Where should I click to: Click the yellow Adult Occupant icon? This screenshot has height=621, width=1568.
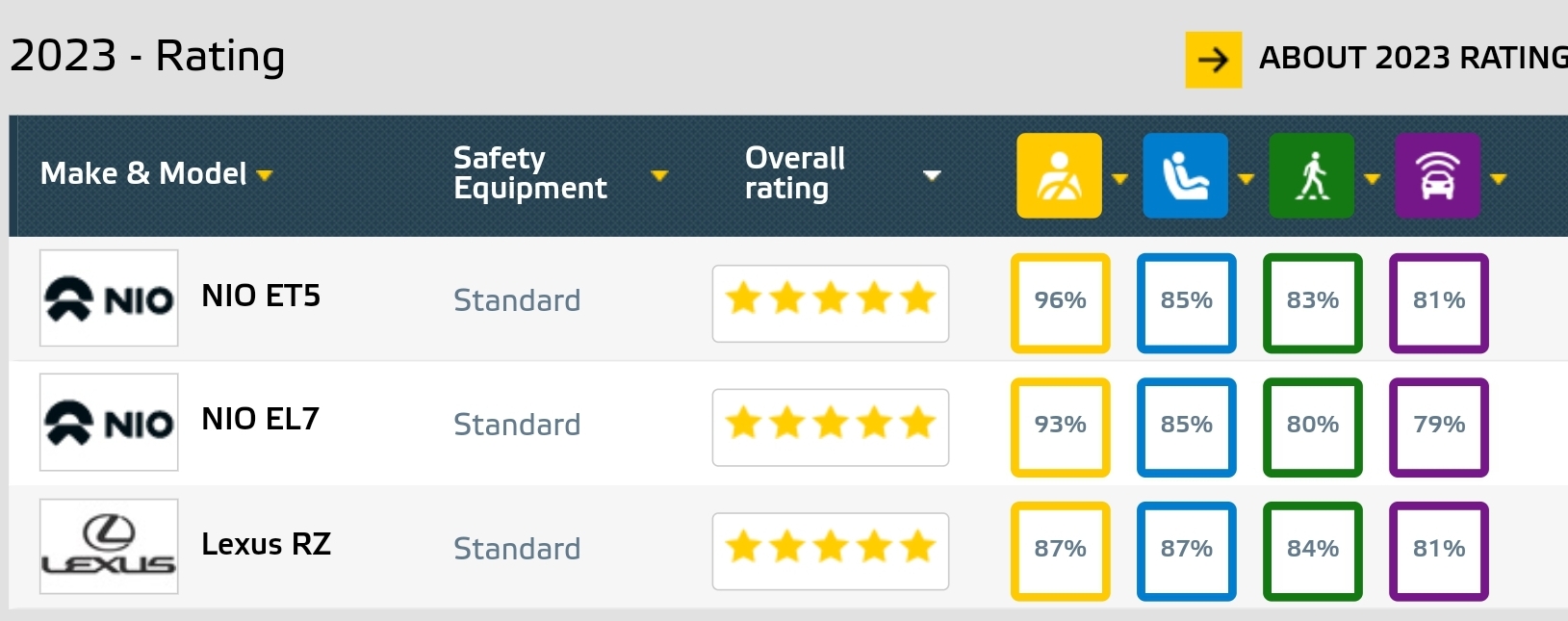(x=1059, y=175)
